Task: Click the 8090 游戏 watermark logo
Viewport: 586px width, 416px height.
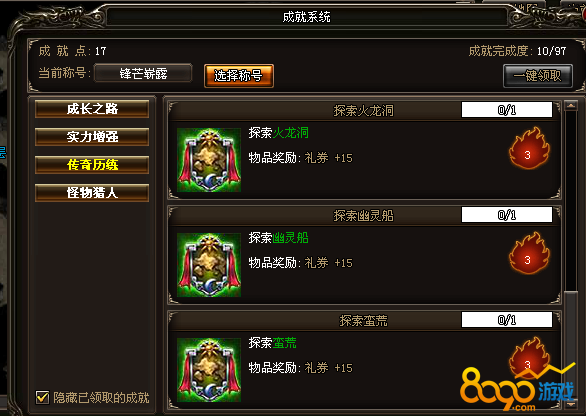Action: [x=518, y=388]
